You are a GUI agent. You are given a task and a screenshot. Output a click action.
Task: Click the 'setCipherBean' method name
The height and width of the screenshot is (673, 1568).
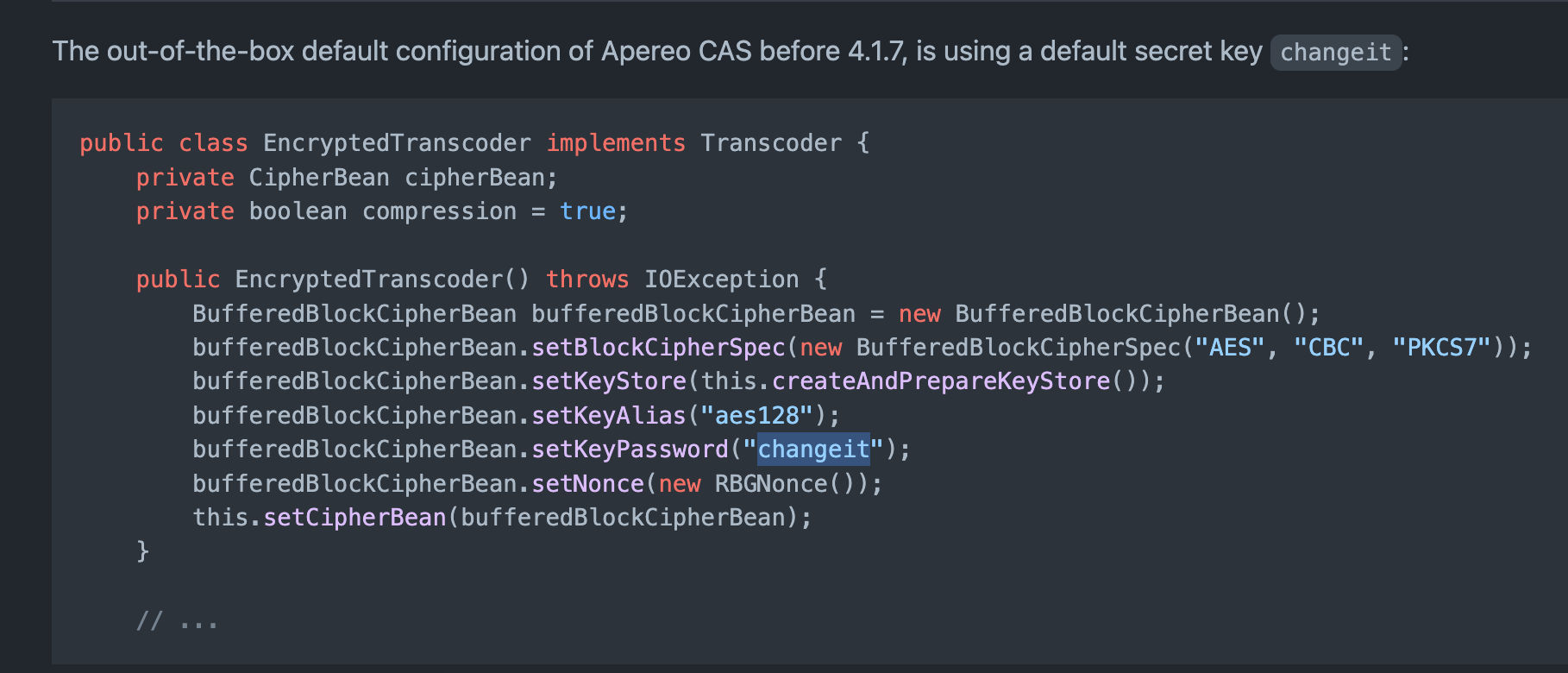point(354,518)
